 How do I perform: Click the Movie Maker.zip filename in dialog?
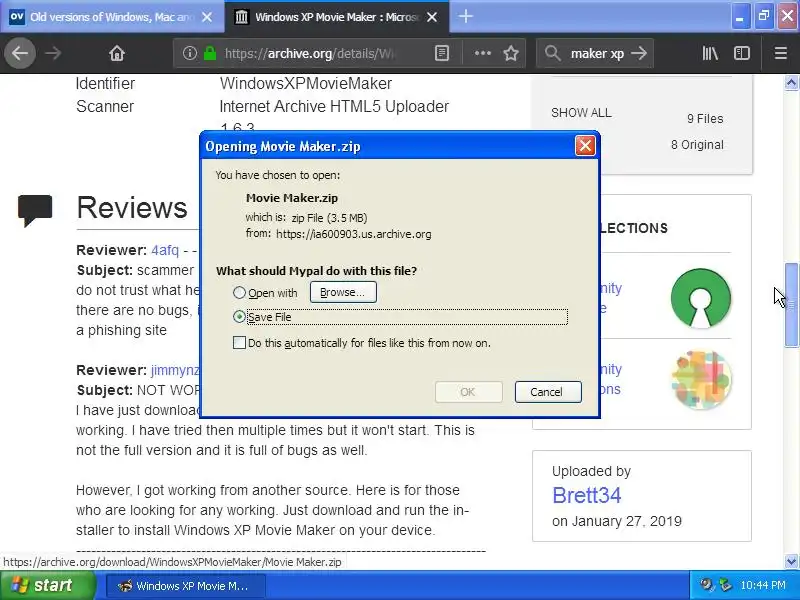[292, 198]
